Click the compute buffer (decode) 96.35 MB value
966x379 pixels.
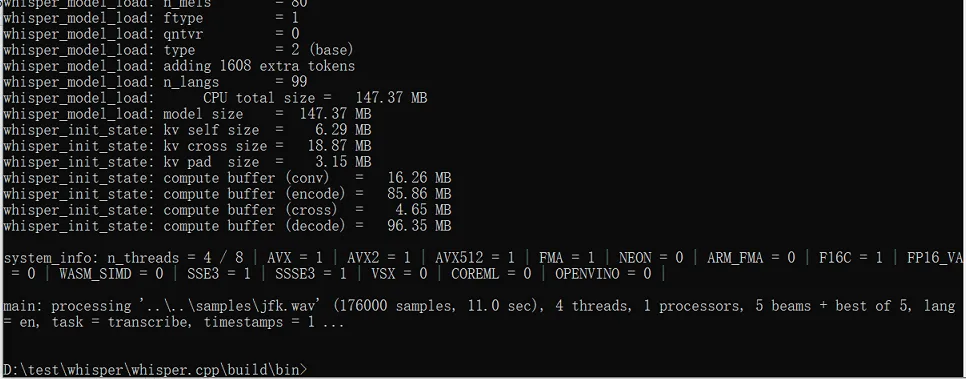coord(420,226)
